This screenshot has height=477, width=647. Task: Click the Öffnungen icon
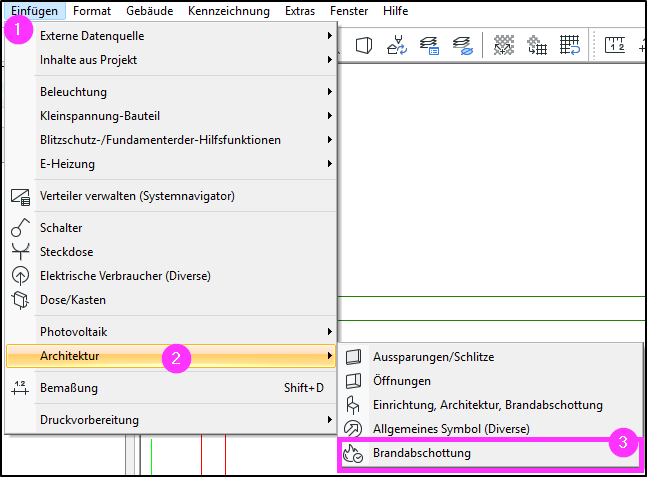click(353, 381)
